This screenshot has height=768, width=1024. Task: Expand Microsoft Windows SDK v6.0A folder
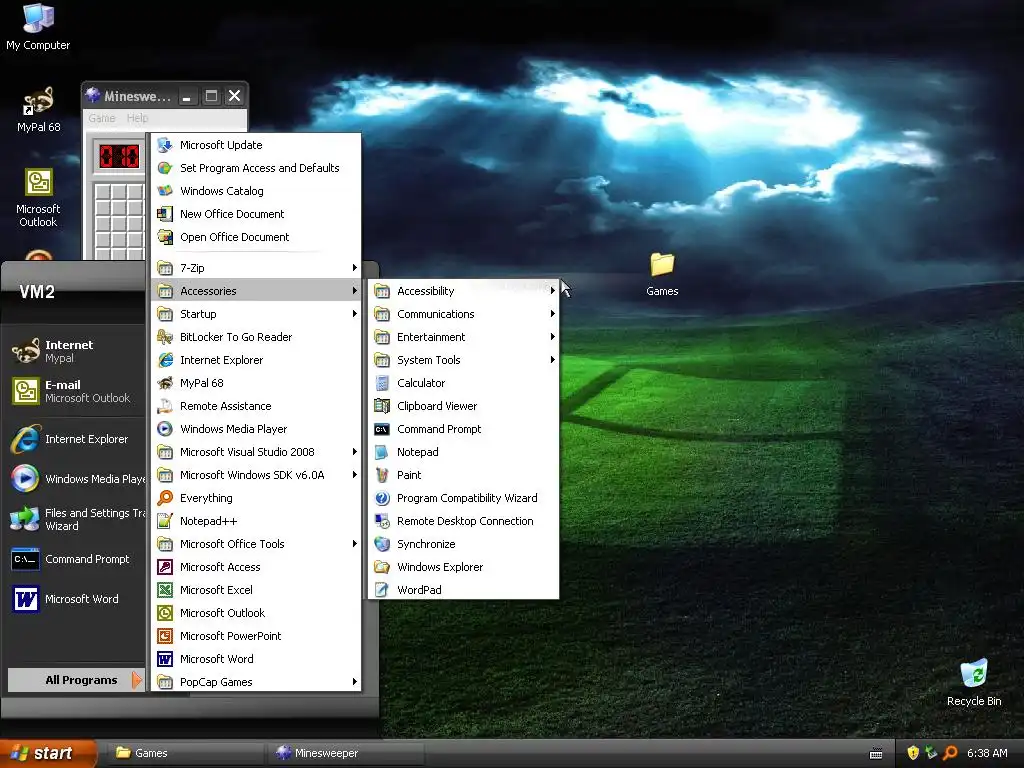click(256, 475)
